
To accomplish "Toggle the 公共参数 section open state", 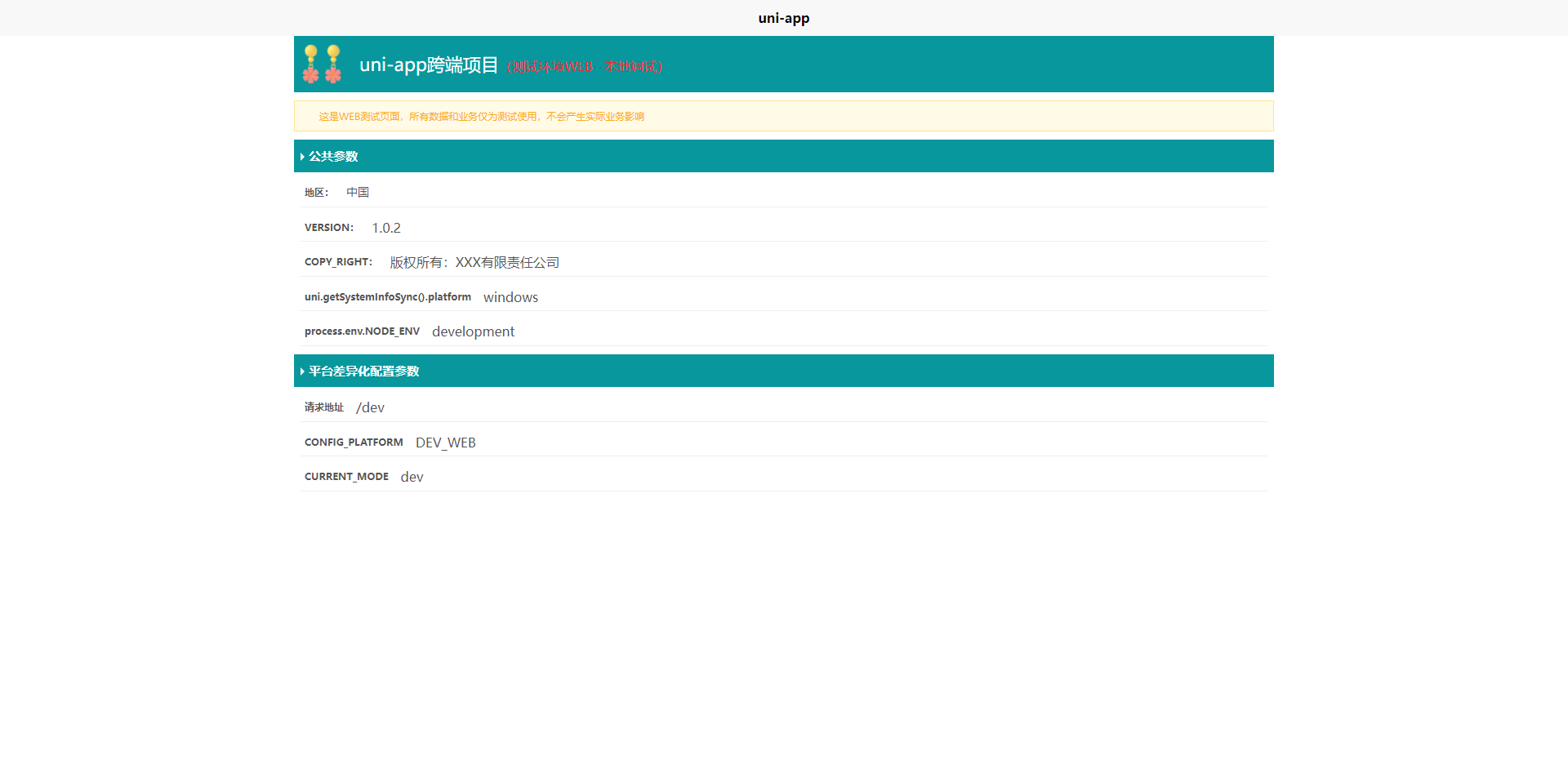I will 333,156.
